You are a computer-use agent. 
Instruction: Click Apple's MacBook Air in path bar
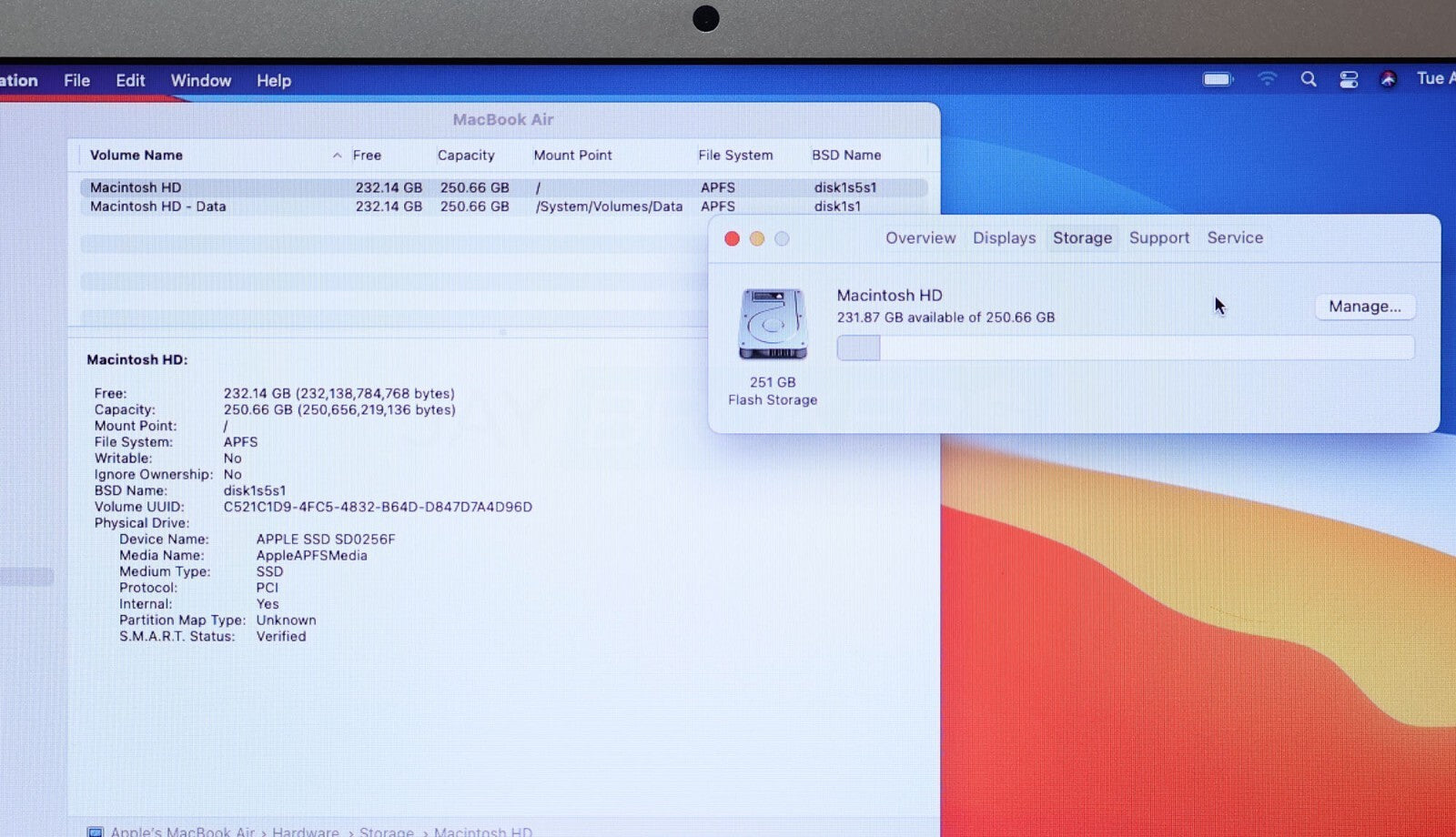click(182, 832)
